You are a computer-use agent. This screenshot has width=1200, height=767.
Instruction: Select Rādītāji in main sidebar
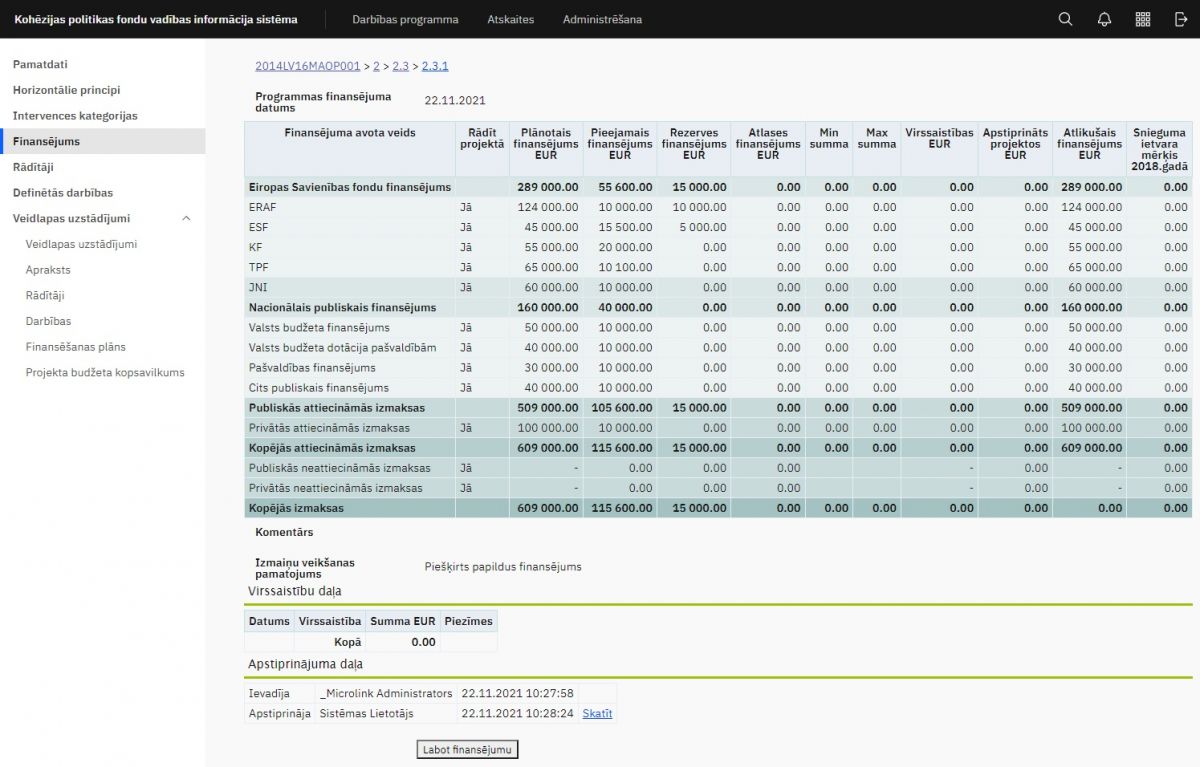click(33, 167)
